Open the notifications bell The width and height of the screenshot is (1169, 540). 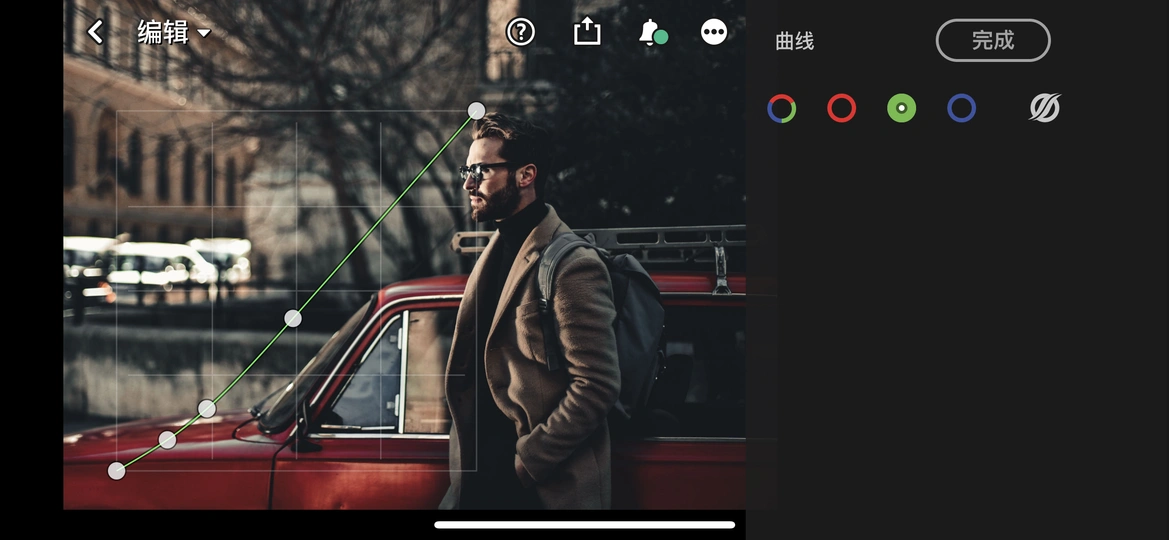(x=650, y=32)
